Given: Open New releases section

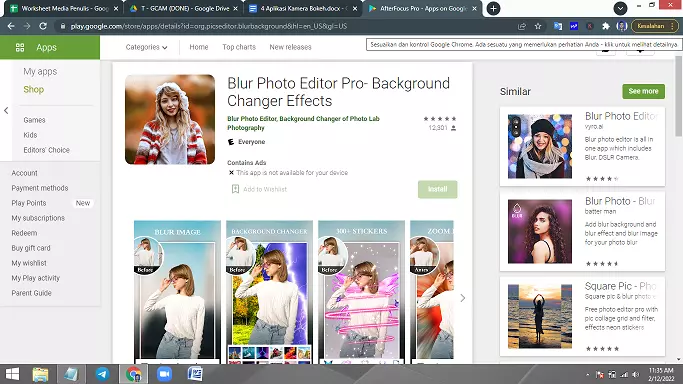Looking at the screenshot, I should click(291, 47).
